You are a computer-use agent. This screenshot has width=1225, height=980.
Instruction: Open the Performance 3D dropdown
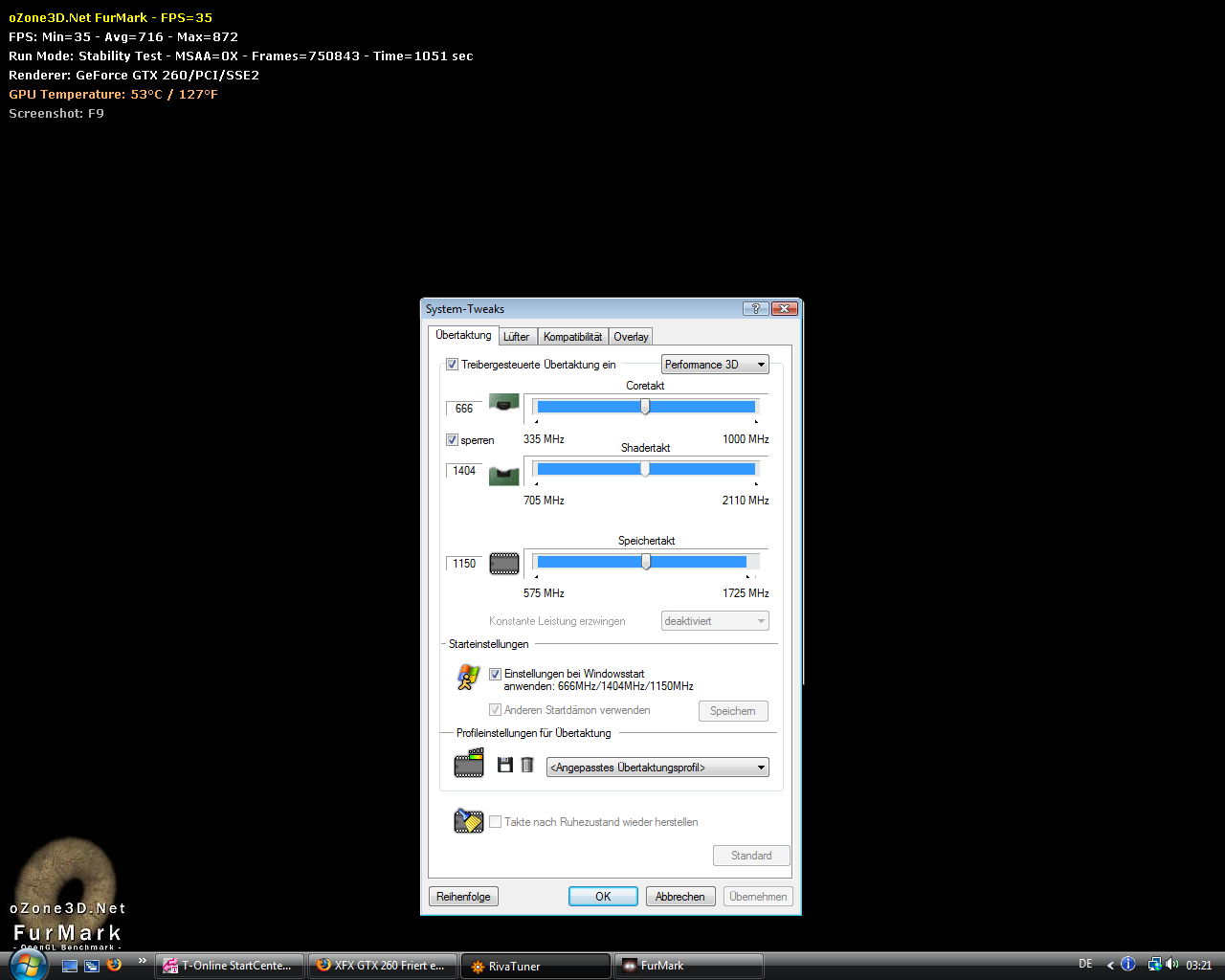click(715, 365)
